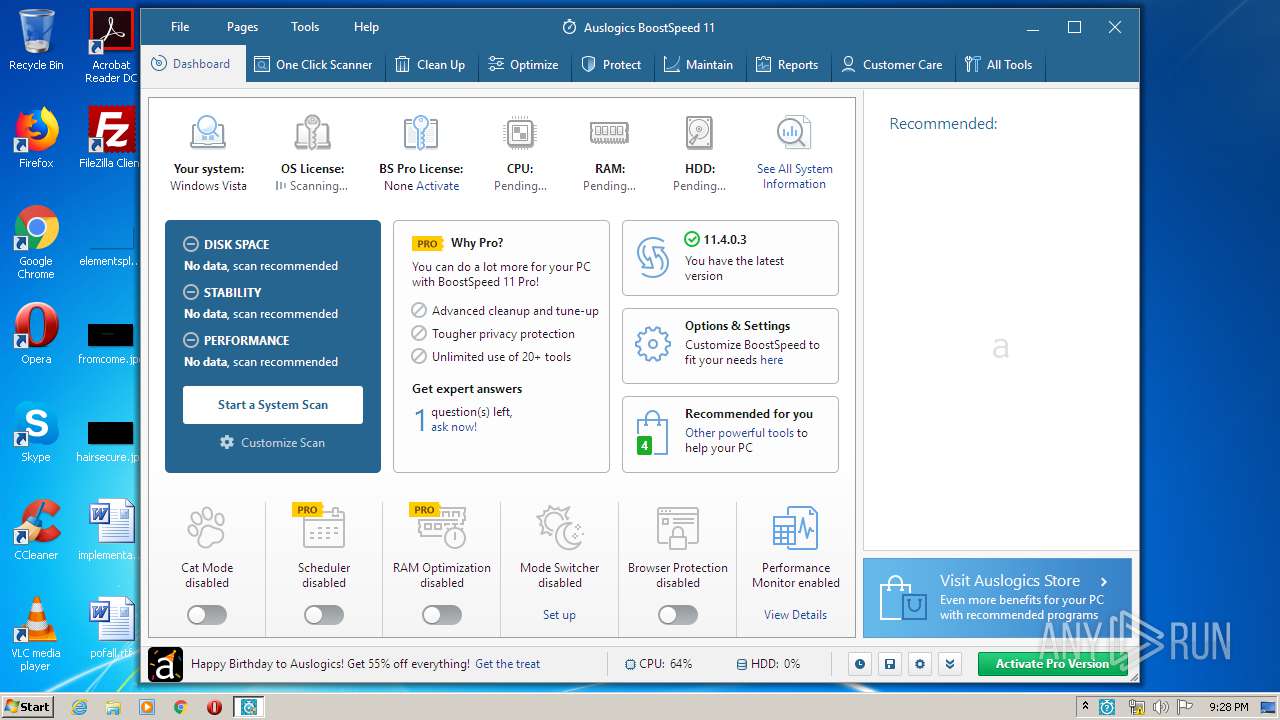This screenshot has width=1280, height=720.
Task: Select the FileZilla Client desktop icon
Action: point(111,138)
